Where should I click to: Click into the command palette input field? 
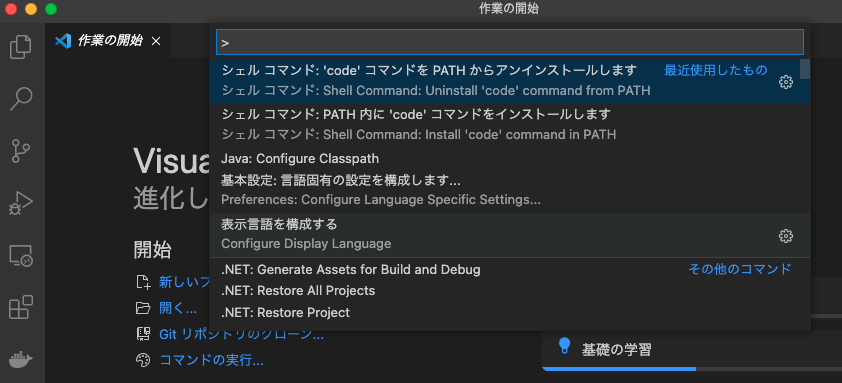(510, 42)
